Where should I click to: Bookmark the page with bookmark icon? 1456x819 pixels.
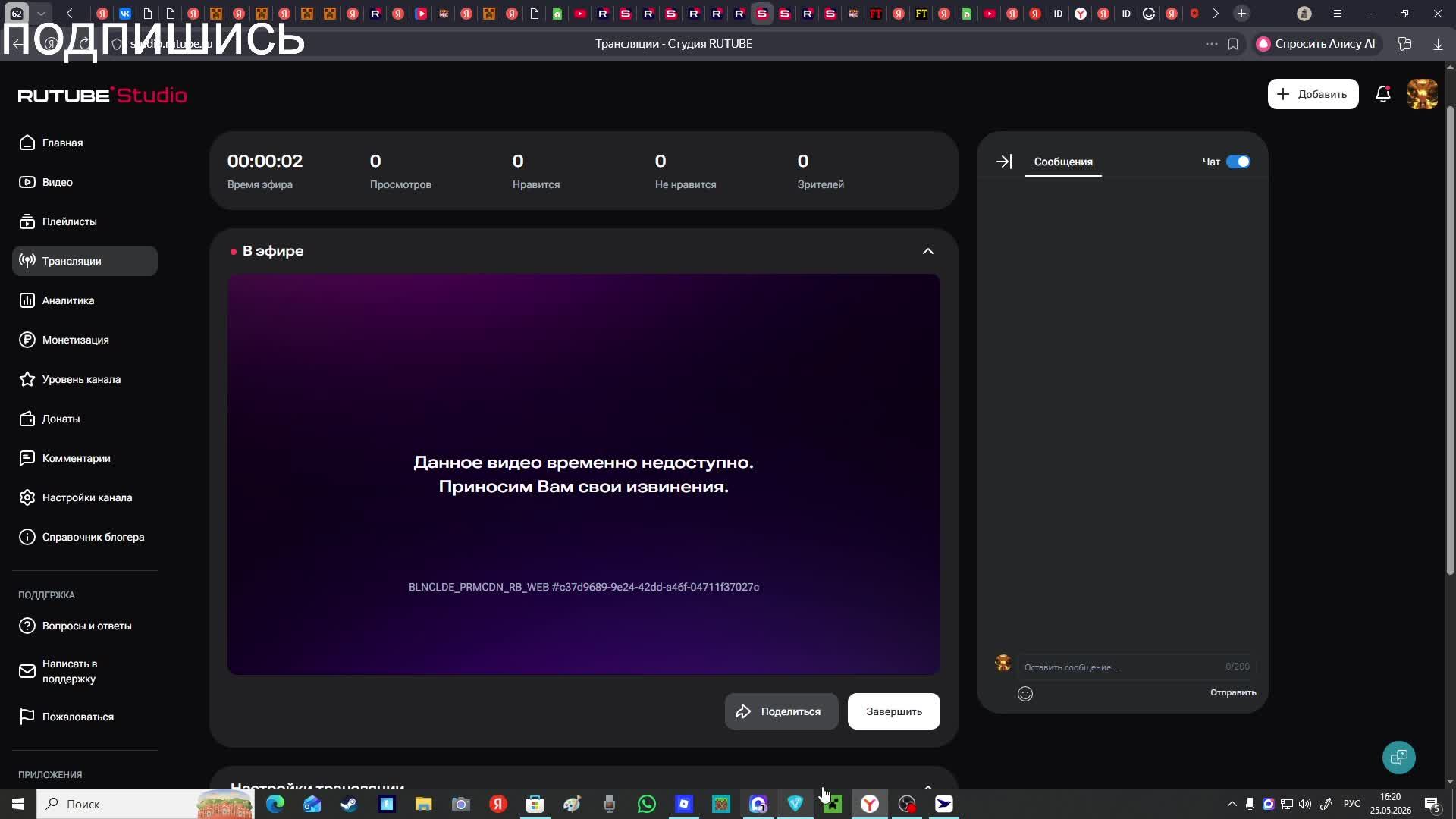[1233, 44]
